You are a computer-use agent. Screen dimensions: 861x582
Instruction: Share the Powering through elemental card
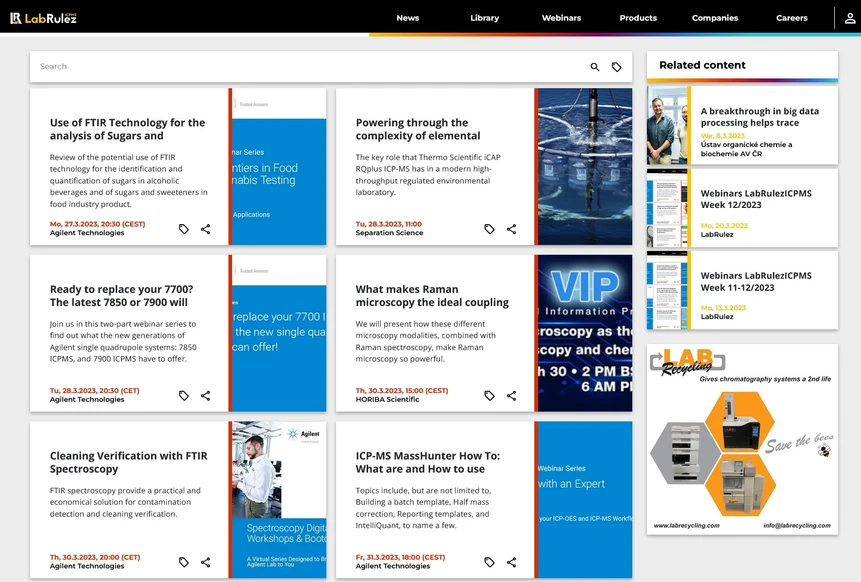click(x=511, y=229)
